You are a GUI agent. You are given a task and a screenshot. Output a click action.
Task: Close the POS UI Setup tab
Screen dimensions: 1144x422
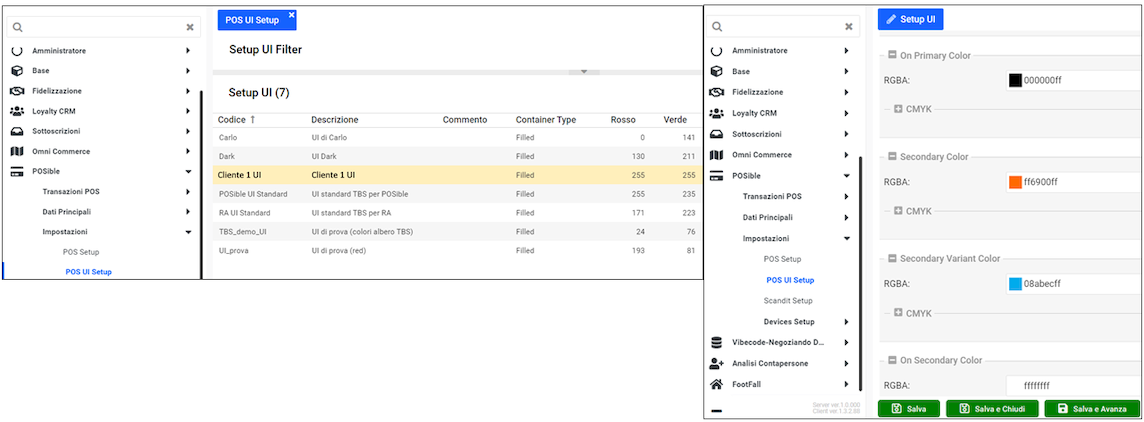(x=291, y=15)
